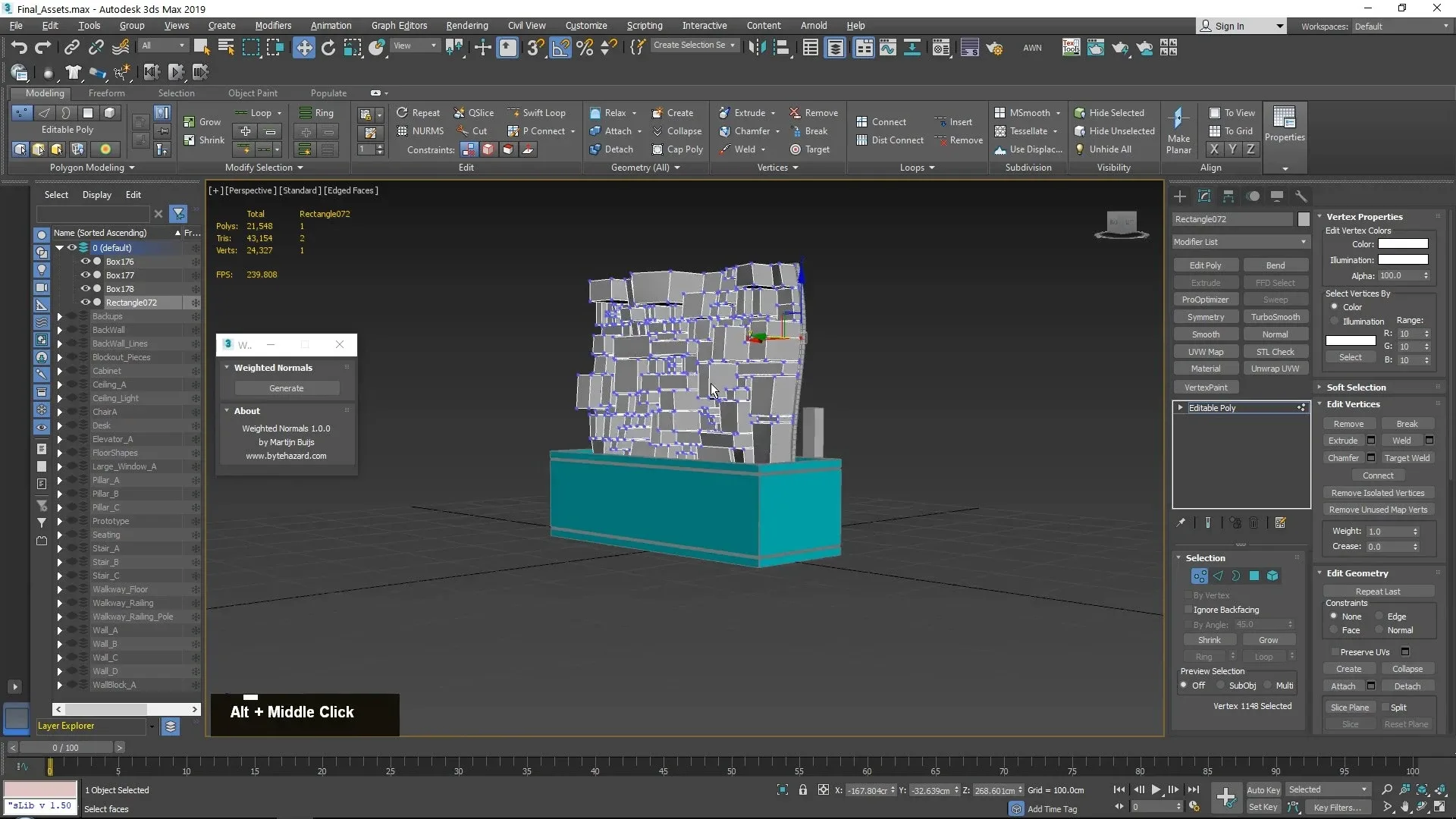Viewport: 1456px width, 819px height.
Task: Expand the Backups layer
Action: coord(59,316)
